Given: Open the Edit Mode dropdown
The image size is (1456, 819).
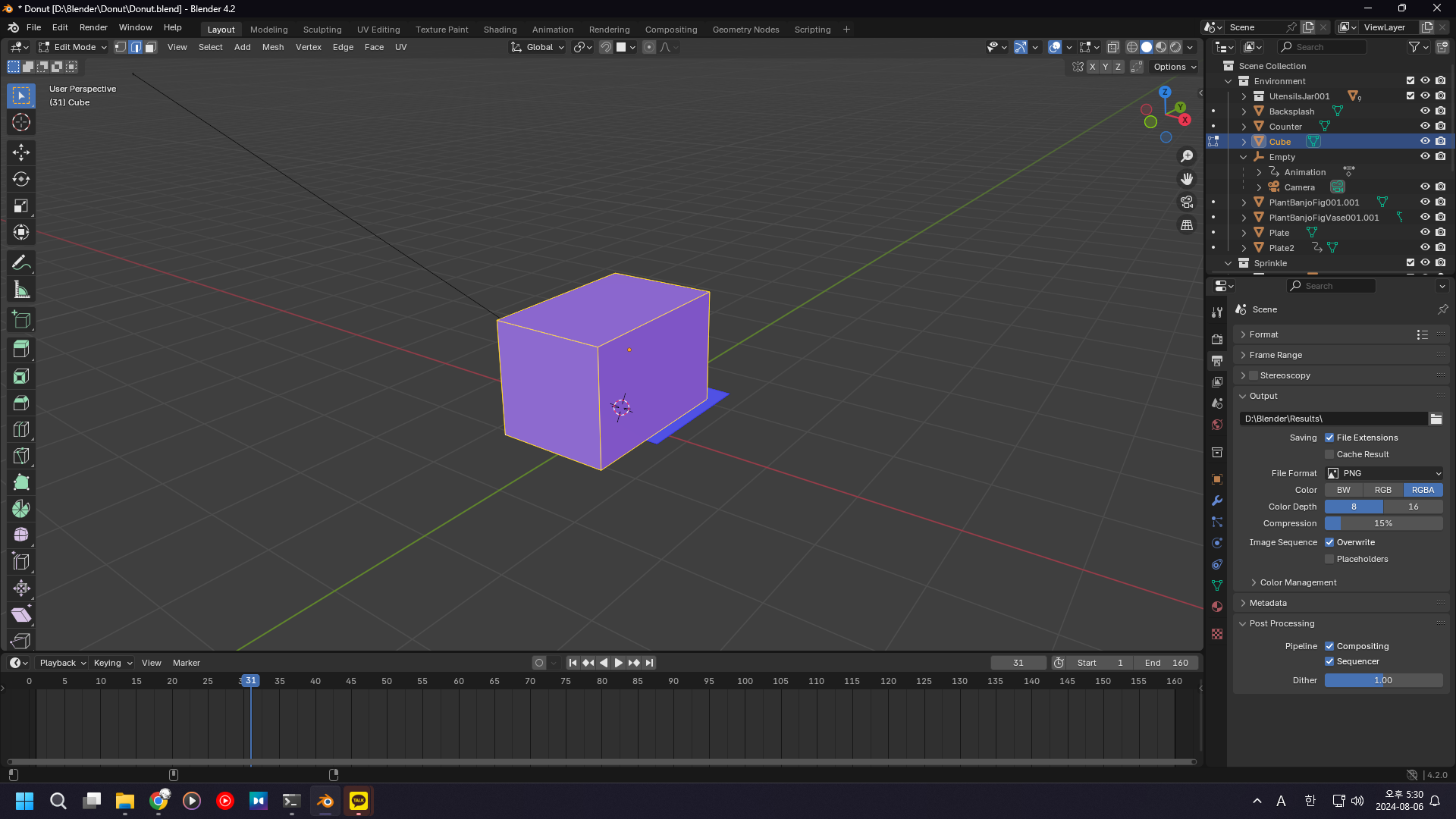Looking at the screenshot, I should [x=74, y=47].
